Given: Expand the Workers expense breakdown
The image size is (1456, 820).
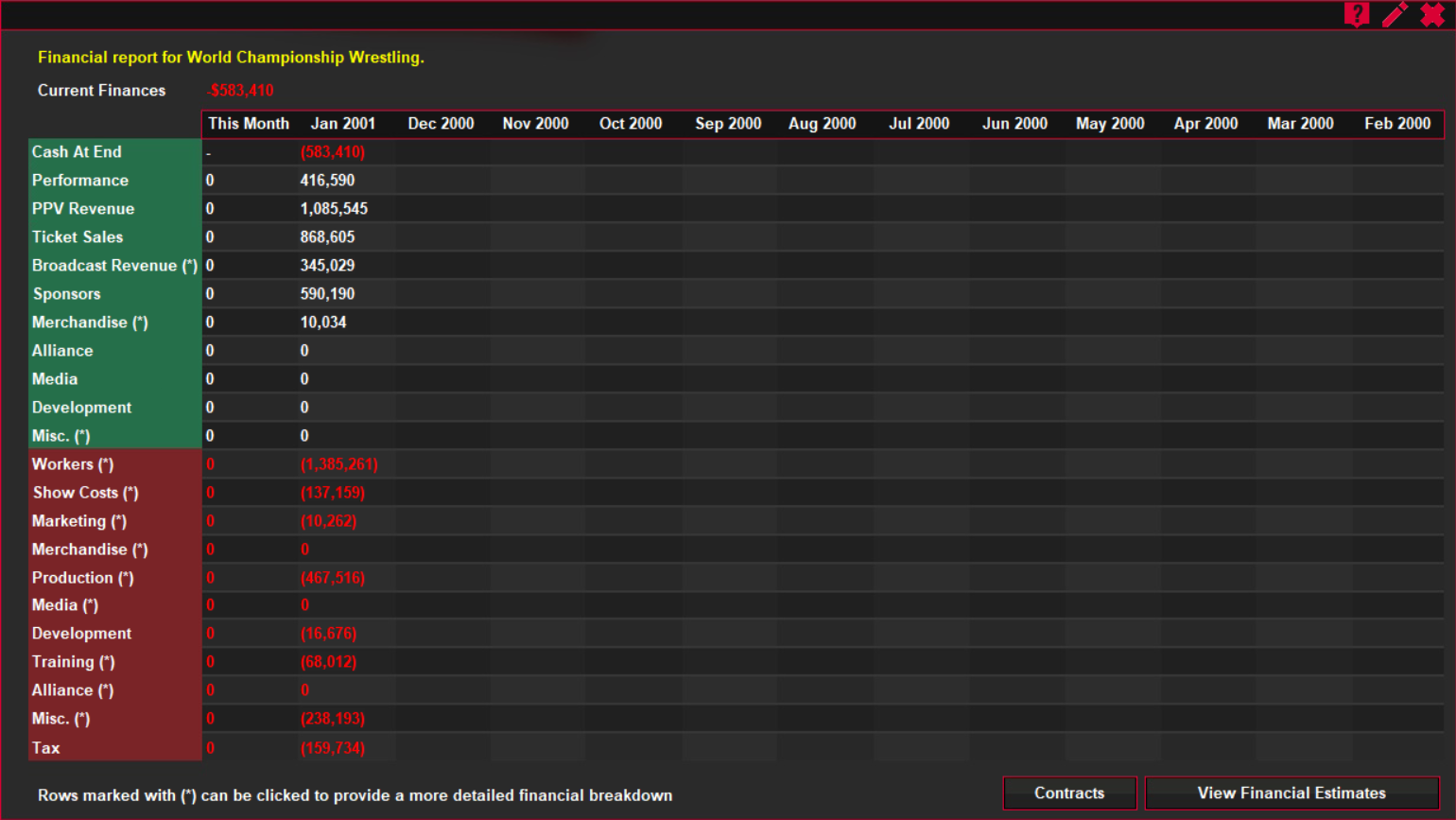Looking at the screenshot, I should coord(73,464).
